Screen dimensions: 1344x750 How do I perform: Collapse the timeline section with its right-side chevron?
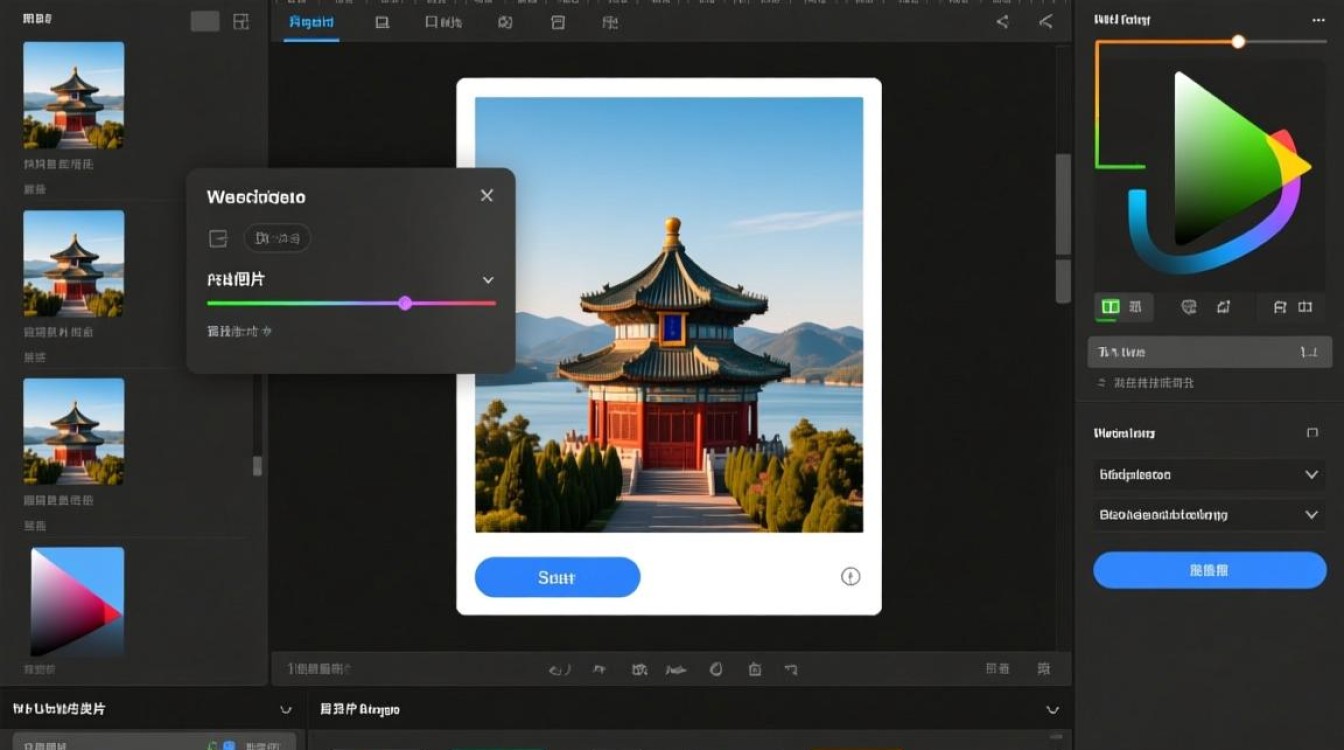pyautogui.click(x=1052, y=709)
